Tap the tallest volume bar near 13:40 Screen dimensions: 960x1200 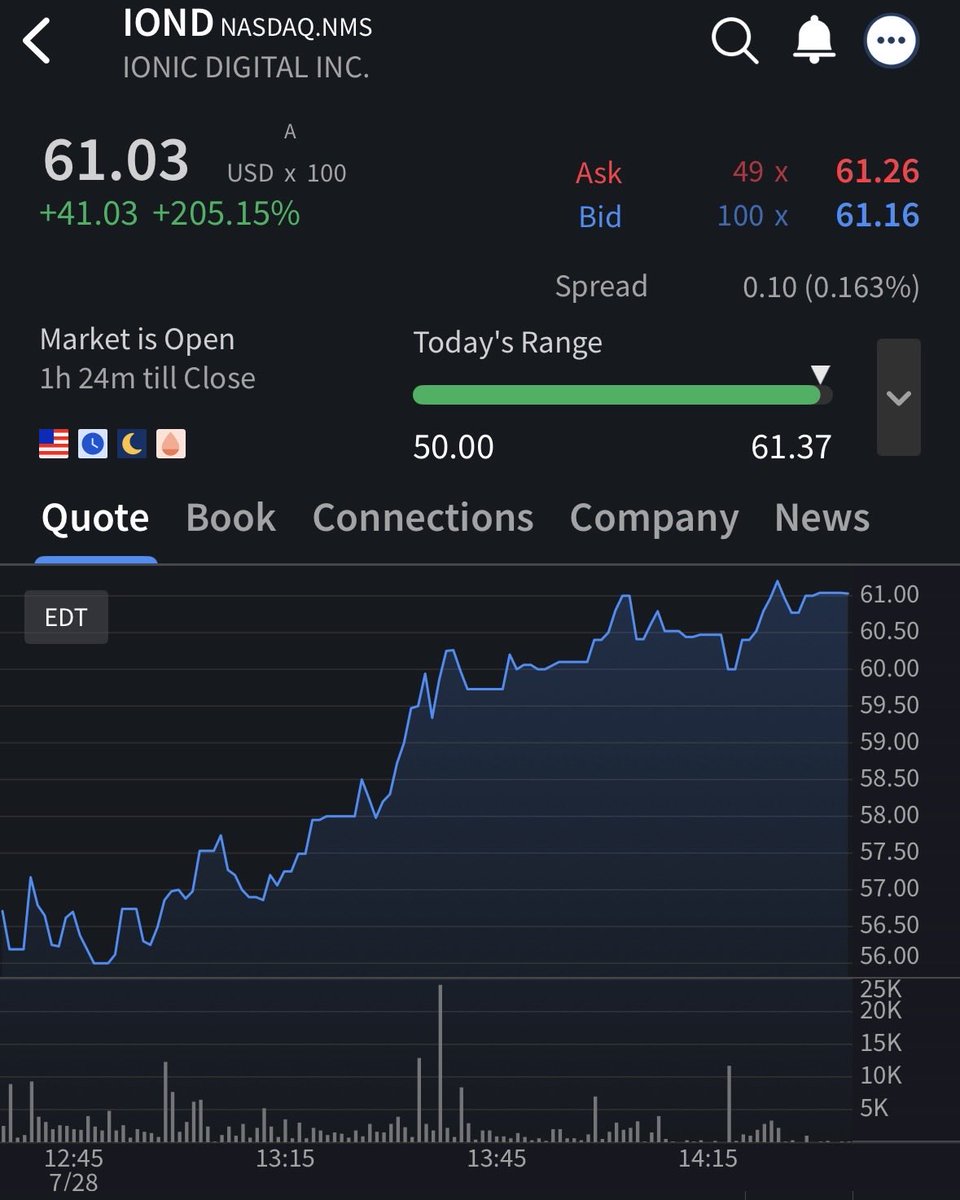[440, 1063]
